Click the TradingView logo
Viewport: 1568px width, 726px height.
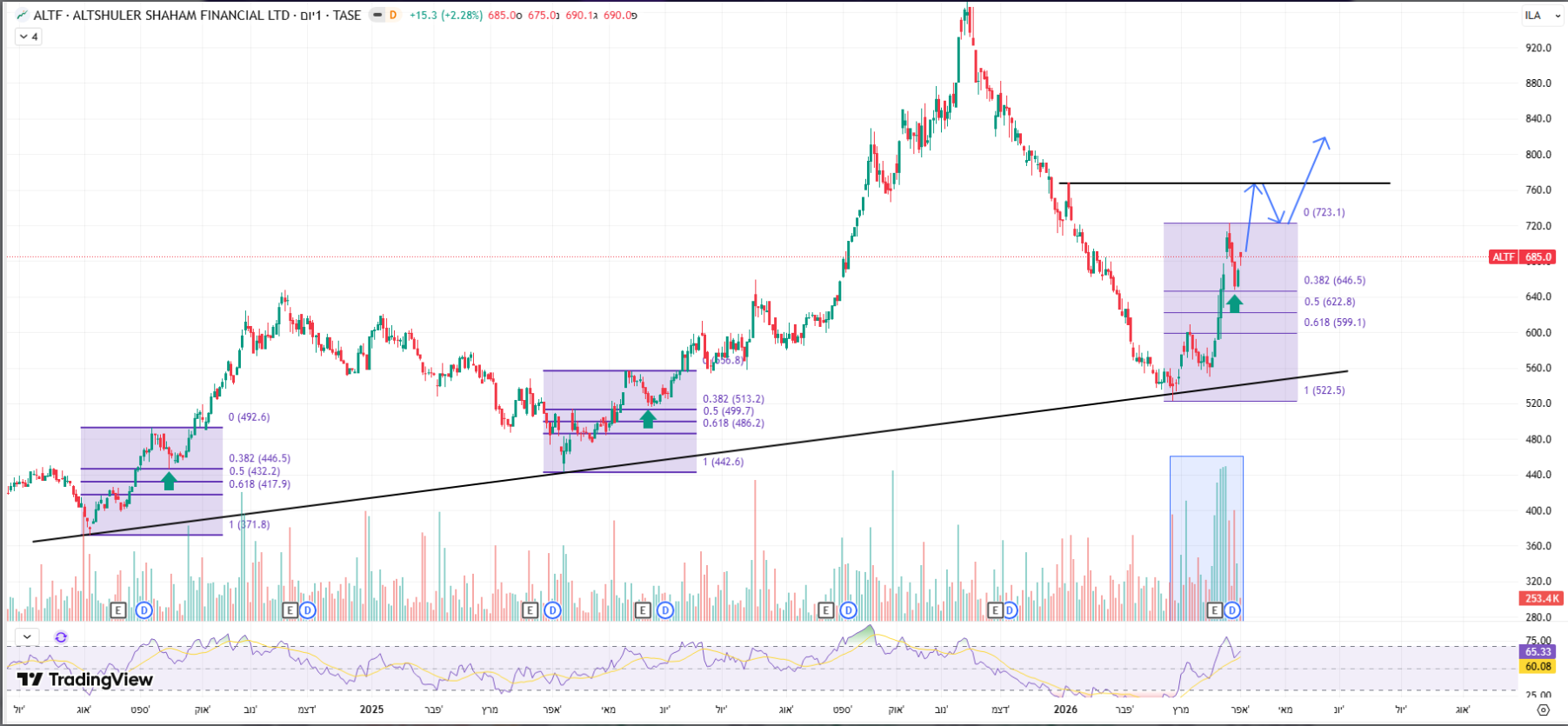[x=84, y=679]
